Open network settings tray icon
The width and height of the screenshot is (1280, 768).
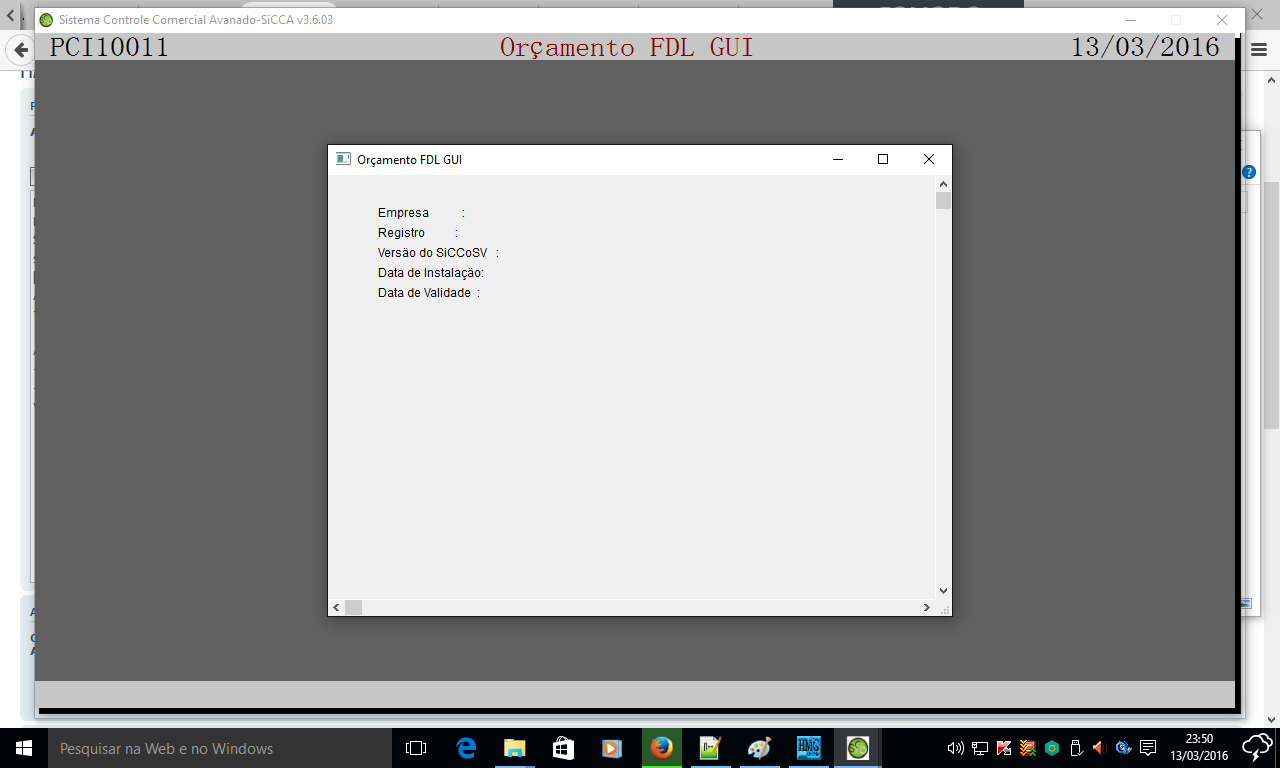[980, 748]
